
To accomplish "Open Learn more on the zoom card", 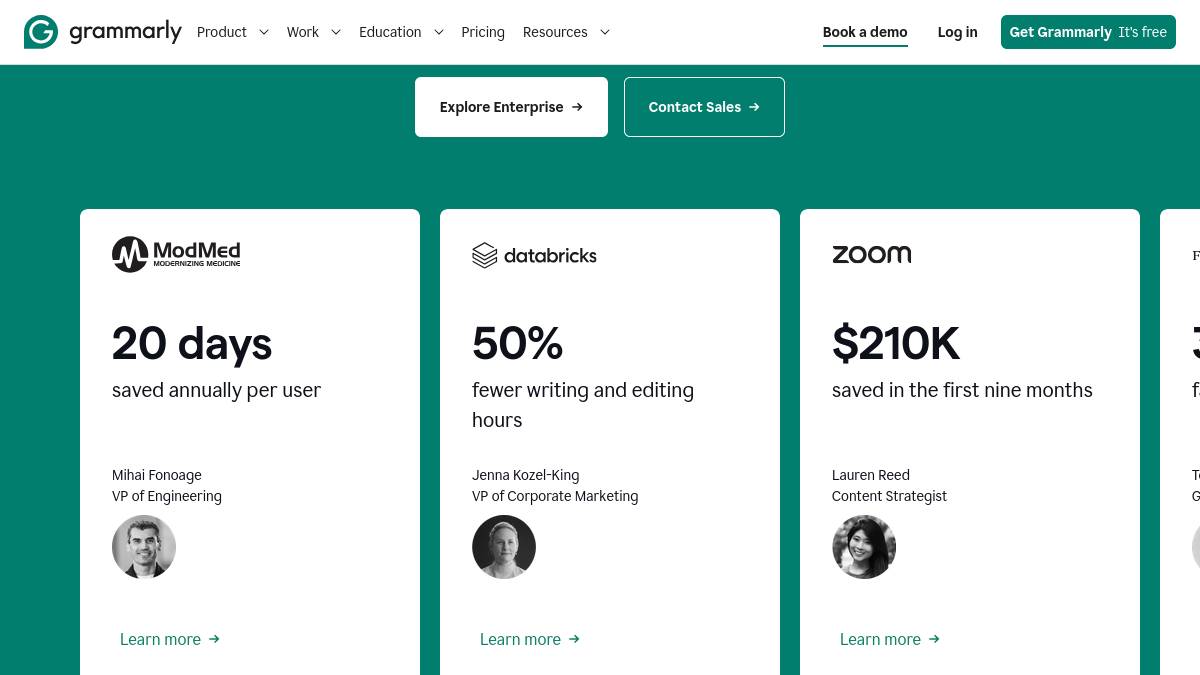I will point(889,639).
